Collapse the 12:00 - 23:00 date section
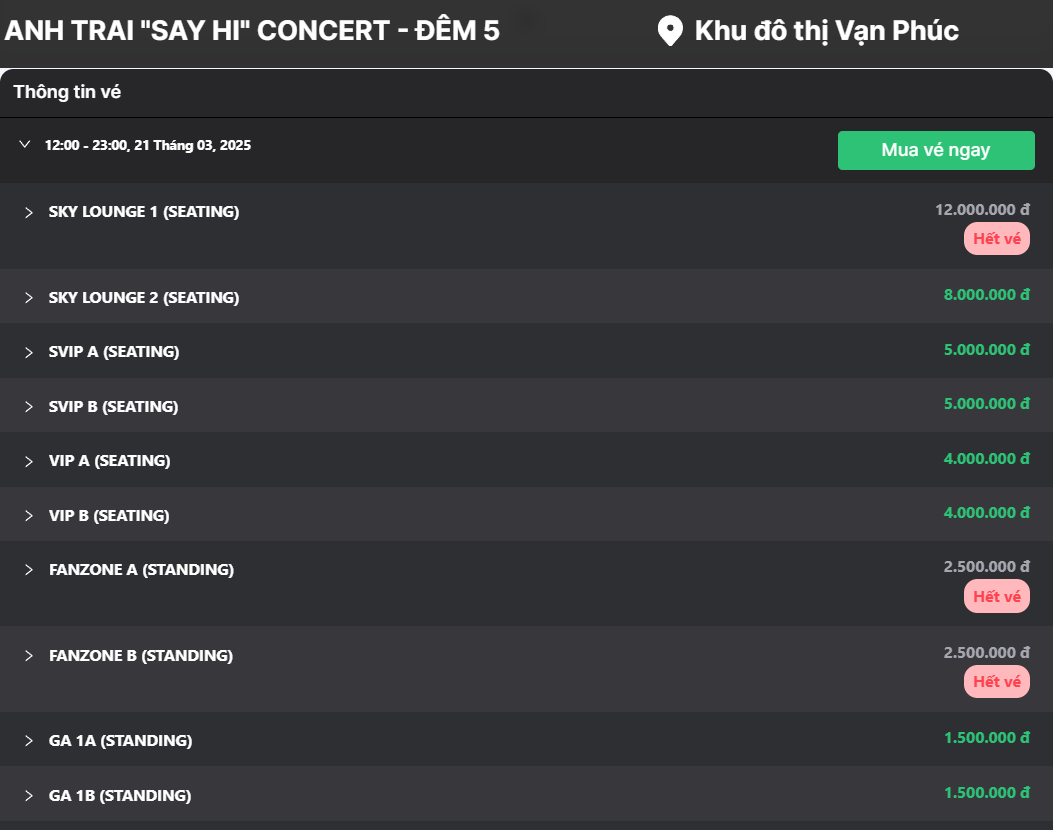The height and width of the screenshot is (830, 1053). coord(25,145)
